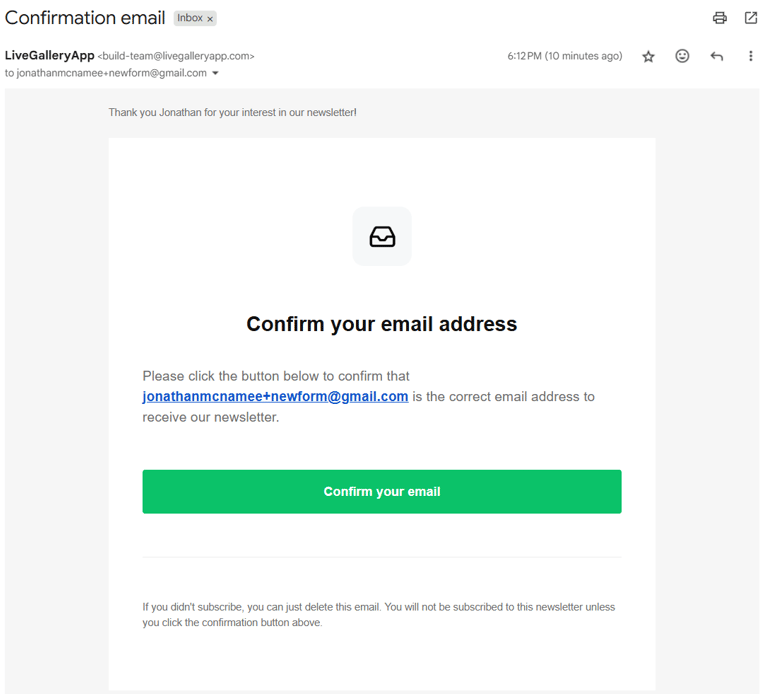Click the Thank you Jonathan preheader text

point(233,113)
